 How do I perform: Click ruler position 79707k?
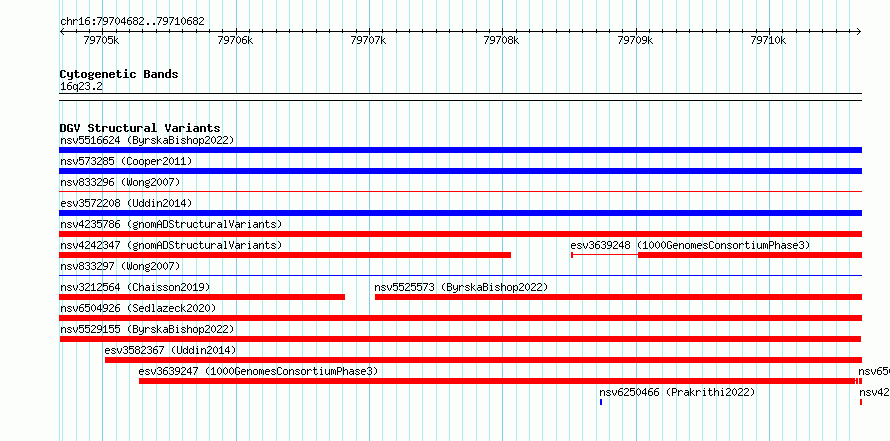point(369,40)
